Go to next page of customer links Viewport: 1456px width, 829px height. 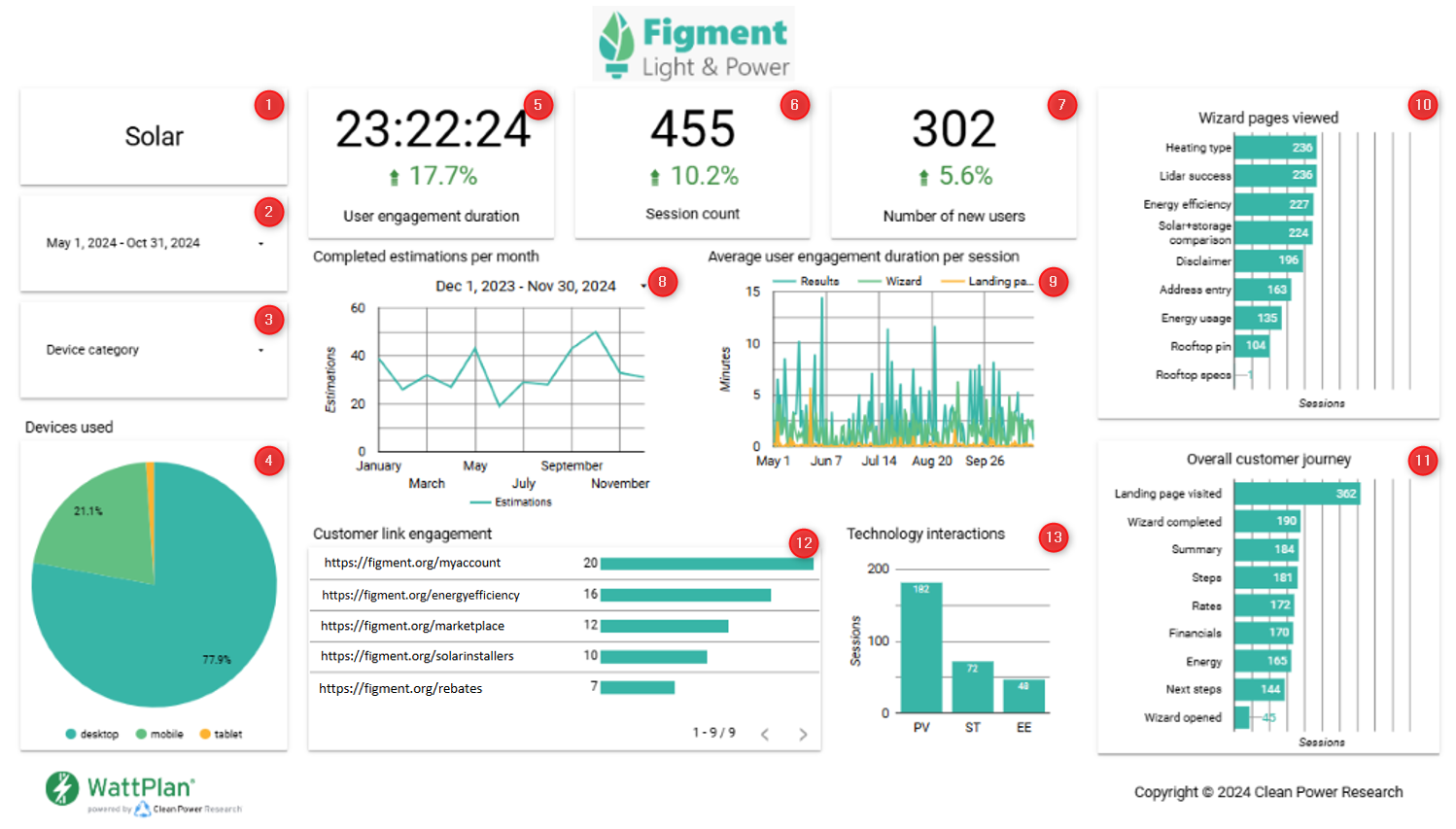click(803, 735)
